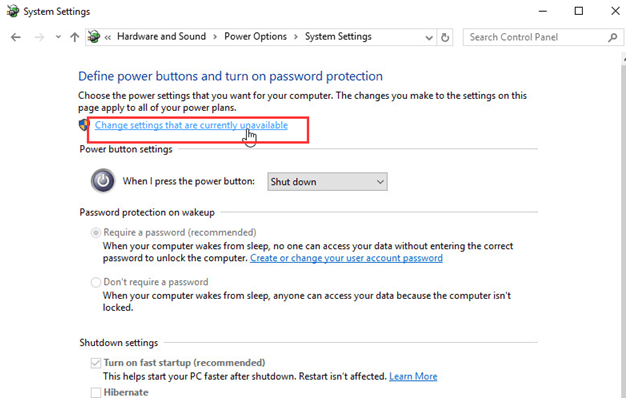Toggle Turn on fast startup checkbox
Image resolution: width=628 pixels, height=400 pixels.
coord(96,362)
